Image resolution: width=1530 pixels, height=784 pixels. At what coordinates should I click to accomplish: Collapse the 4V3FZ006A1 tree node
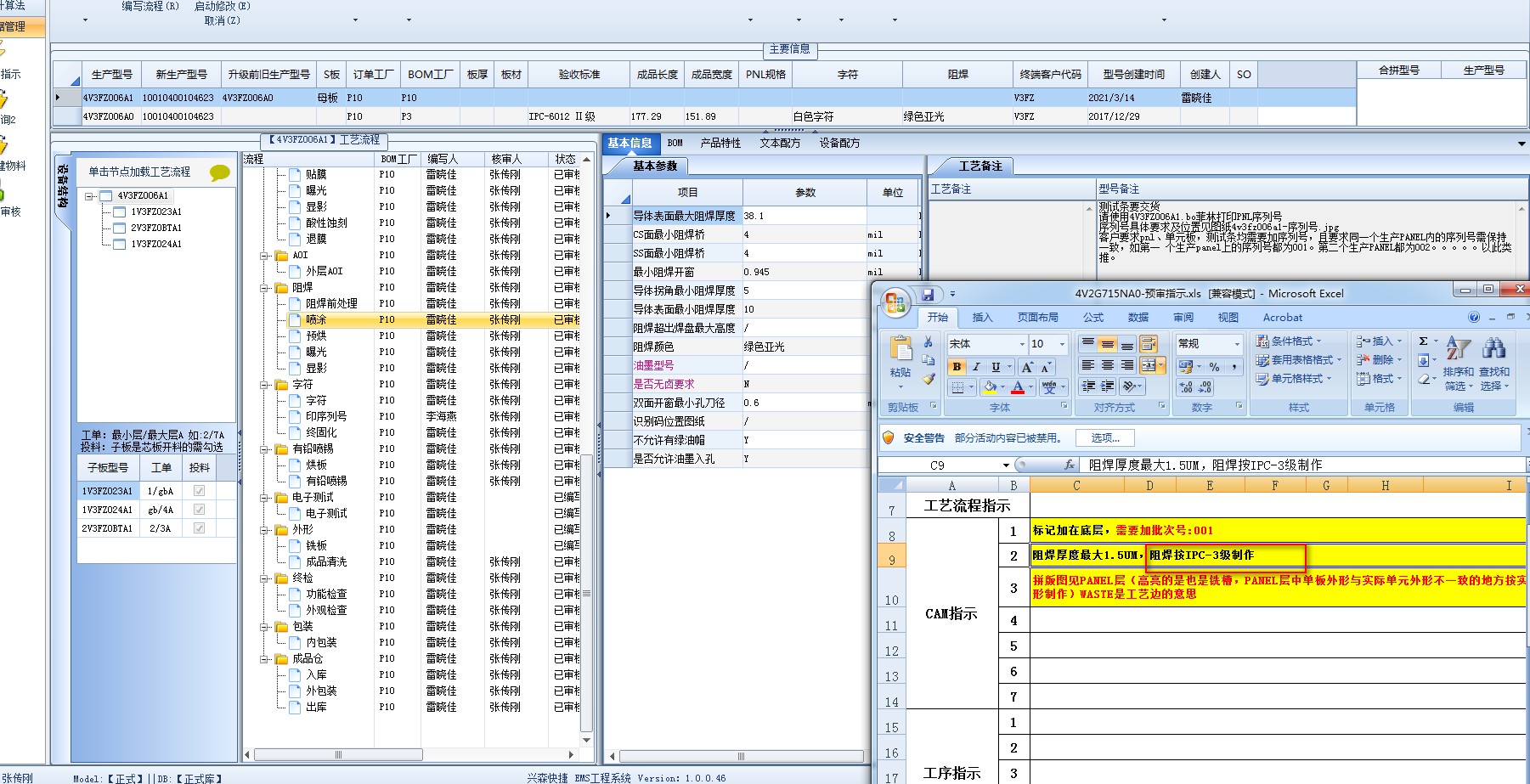[x=89, y=196]
